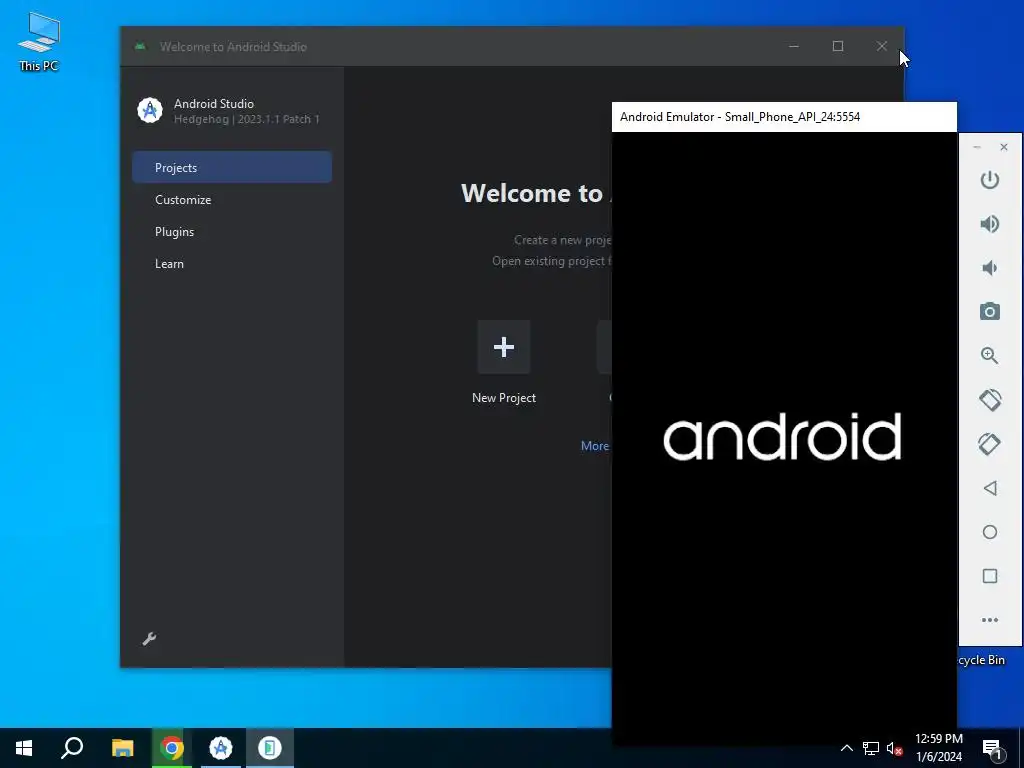Show hidden system tray icons
Screen dimensions: 1024x768
pyautogui.click(x=846, y=748)
